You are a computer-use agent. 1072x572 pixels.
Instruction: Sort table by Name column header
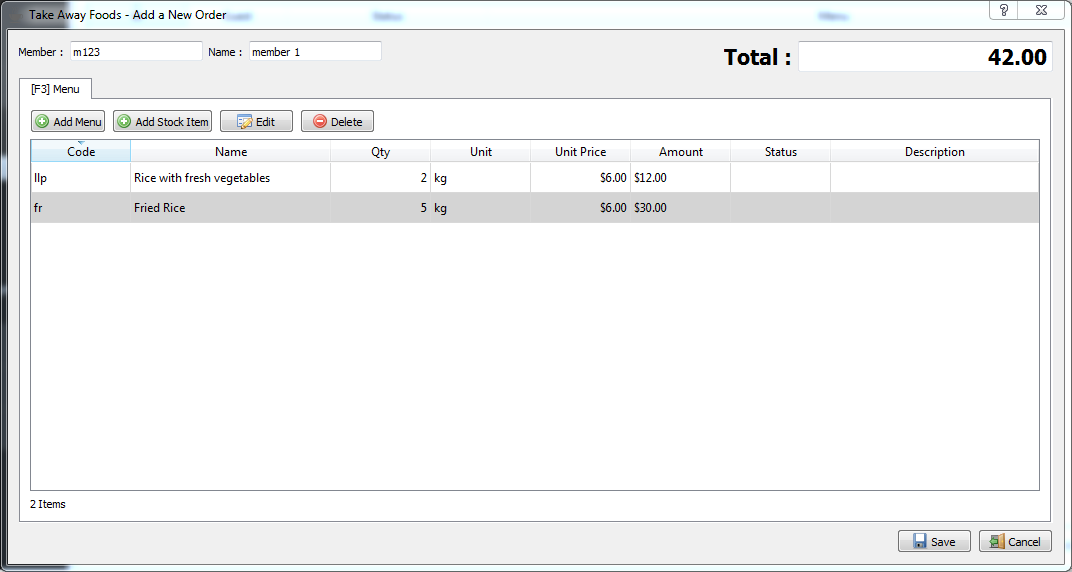[231, 152]
